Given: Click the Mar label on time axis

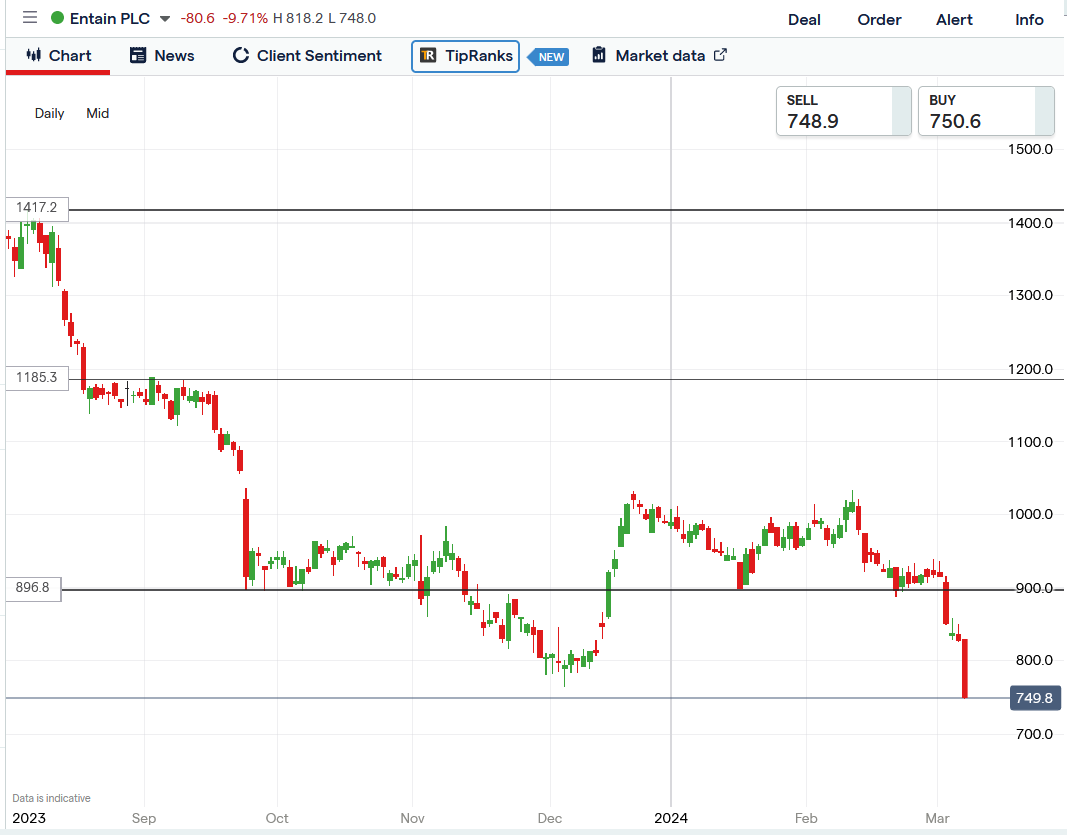Looking at the screenshot, I should click(x=937, y=818).
